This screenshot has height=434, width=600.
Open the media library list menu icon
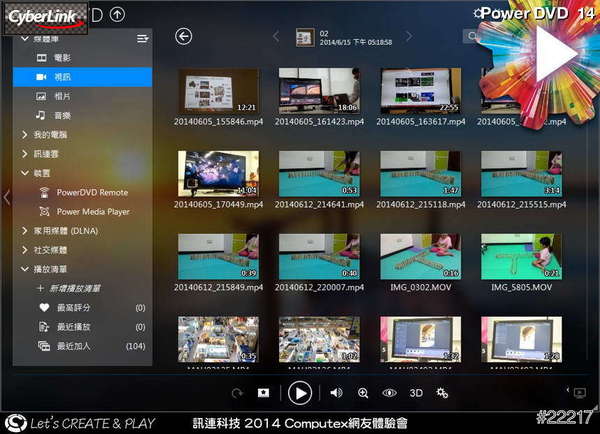(142, 38)
